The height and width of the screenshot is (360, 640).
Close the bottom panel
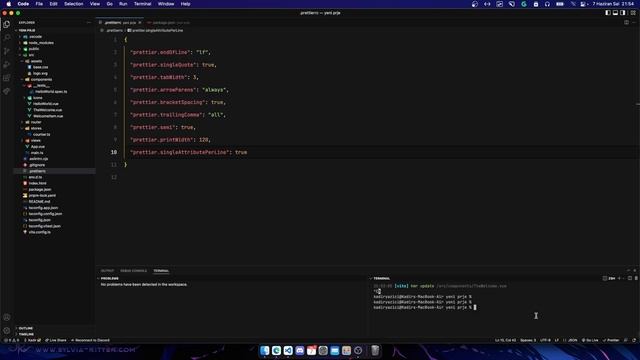[x=634, y=270]
